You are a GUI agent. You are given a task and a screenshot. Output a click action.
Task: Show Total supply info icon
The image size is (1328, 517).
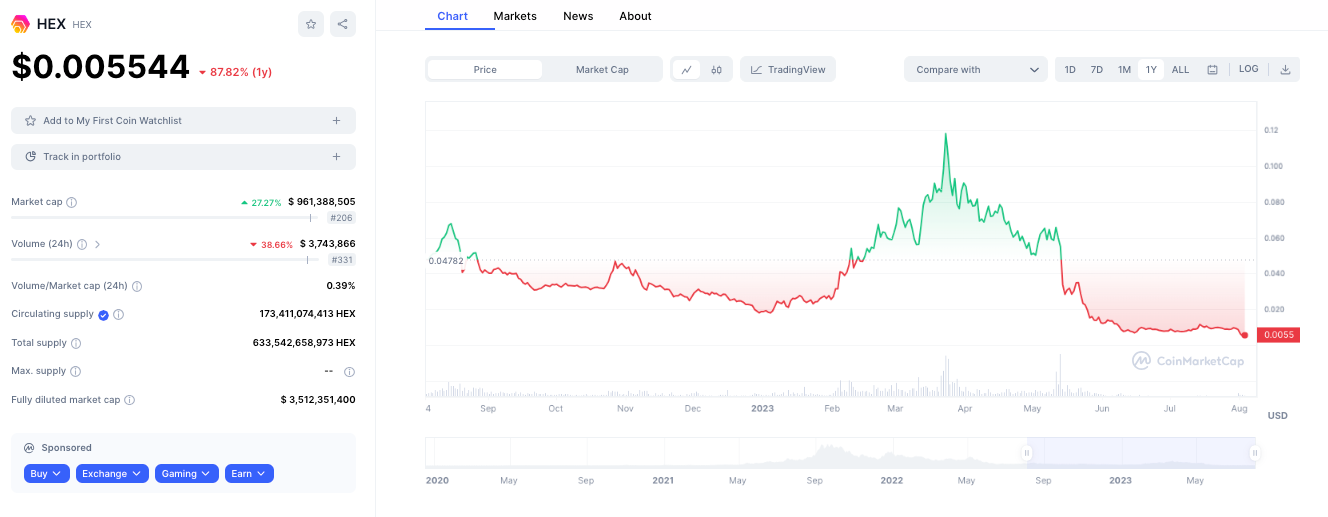pos(76,343)
